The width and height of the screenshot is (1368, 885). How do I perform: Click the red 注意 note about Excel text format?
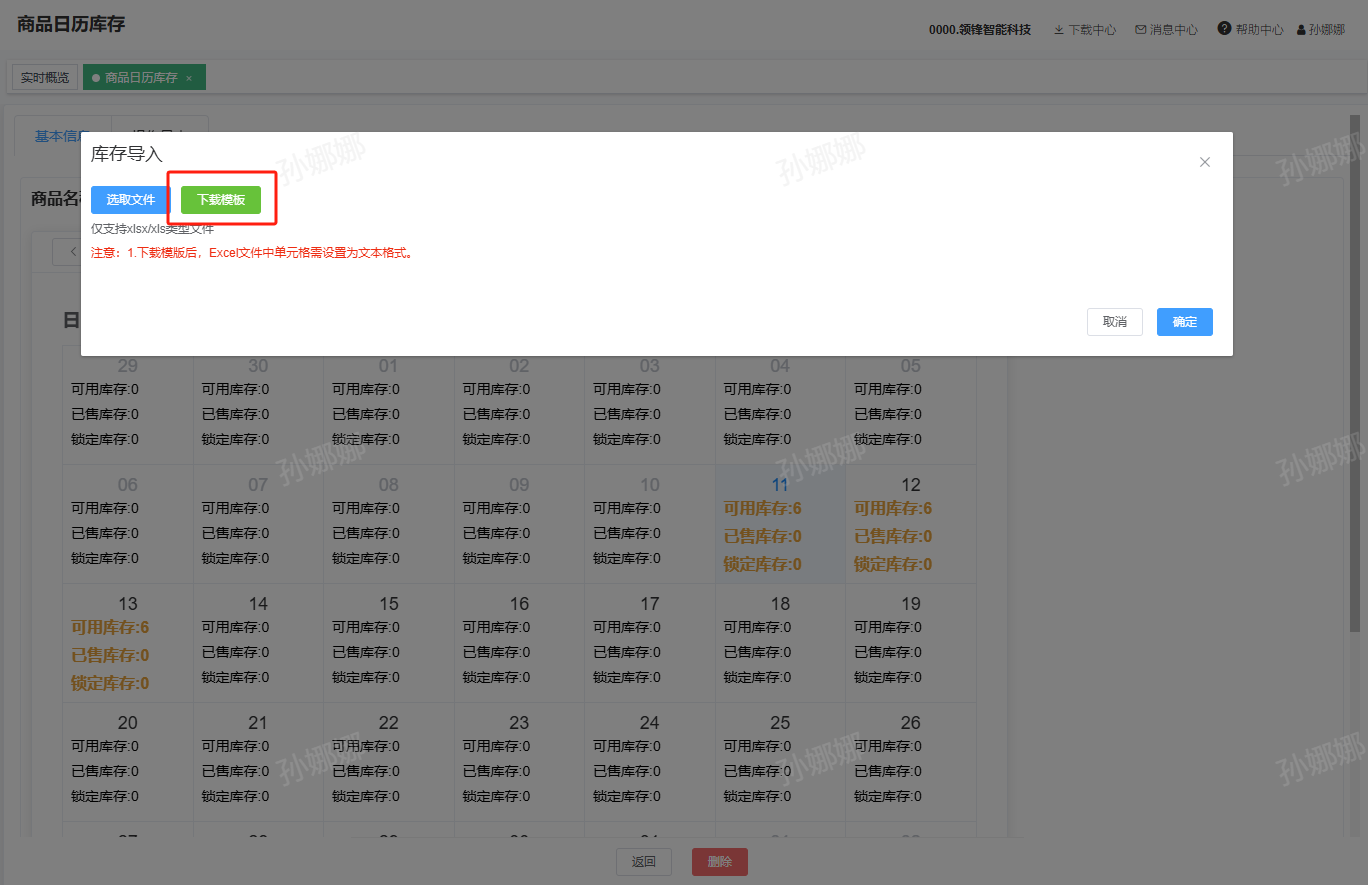[252, 253]
